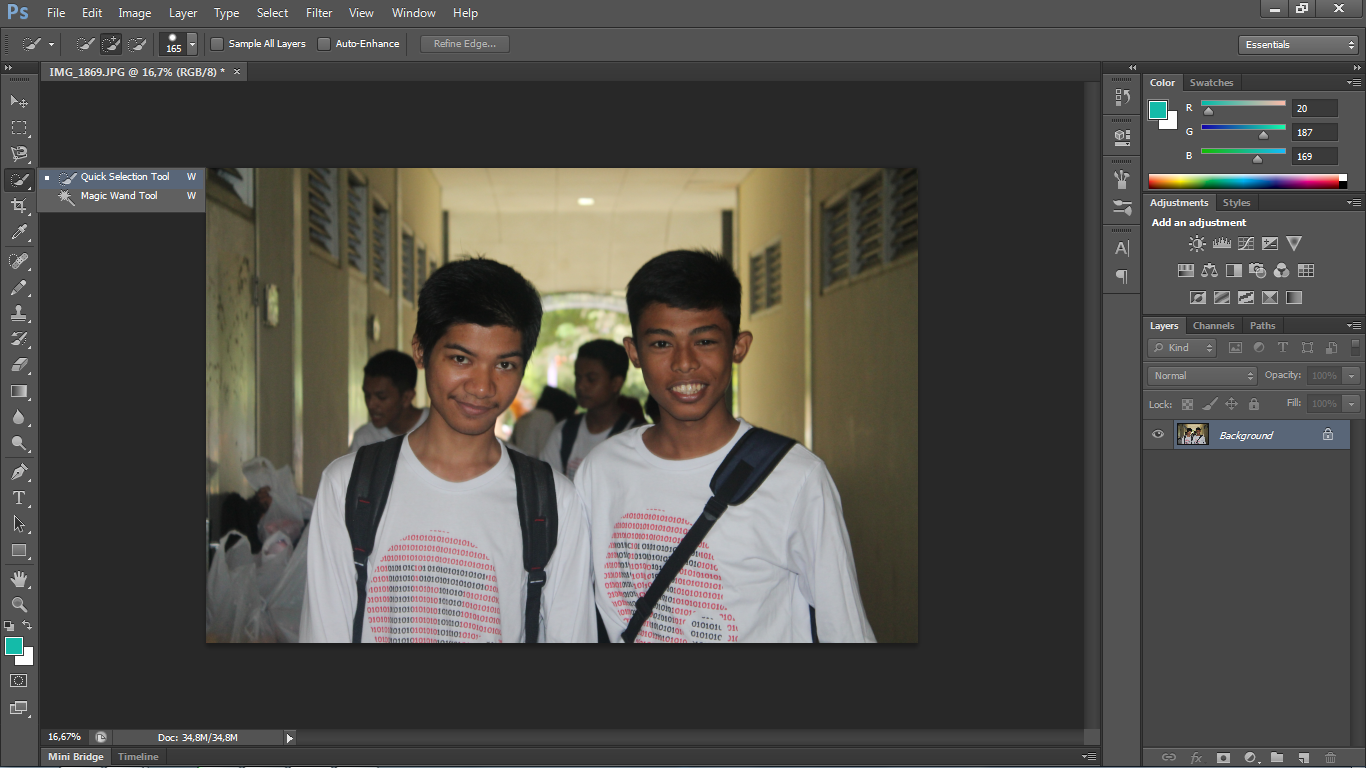1366x768 pixels.
Task: Click the Refine Edge button
Action: click(x=463, y=44)
